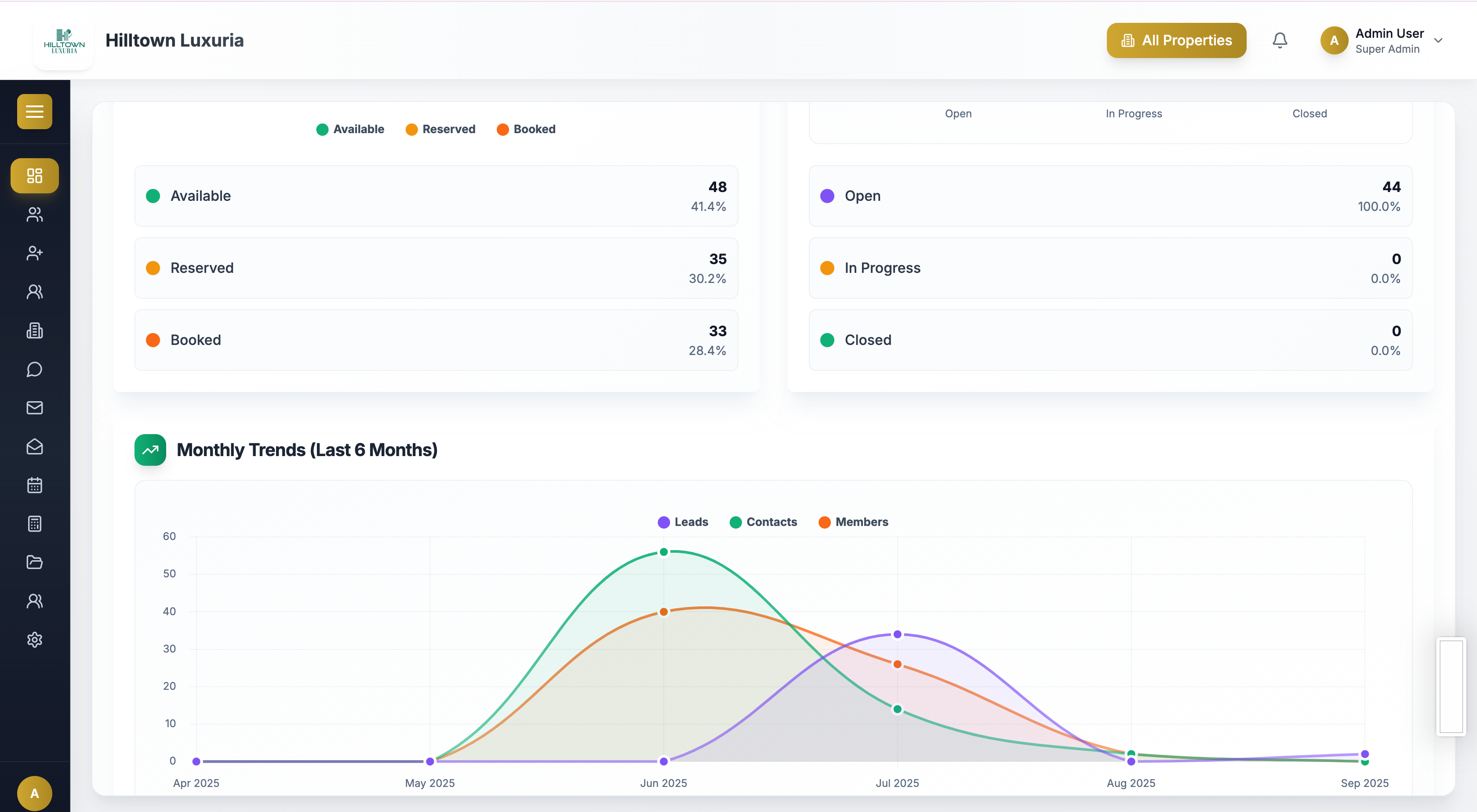The height and width of the screenshot is (812, 1477).
Task: Click the Jun 2025 Contacts data point
Action: 663,552
